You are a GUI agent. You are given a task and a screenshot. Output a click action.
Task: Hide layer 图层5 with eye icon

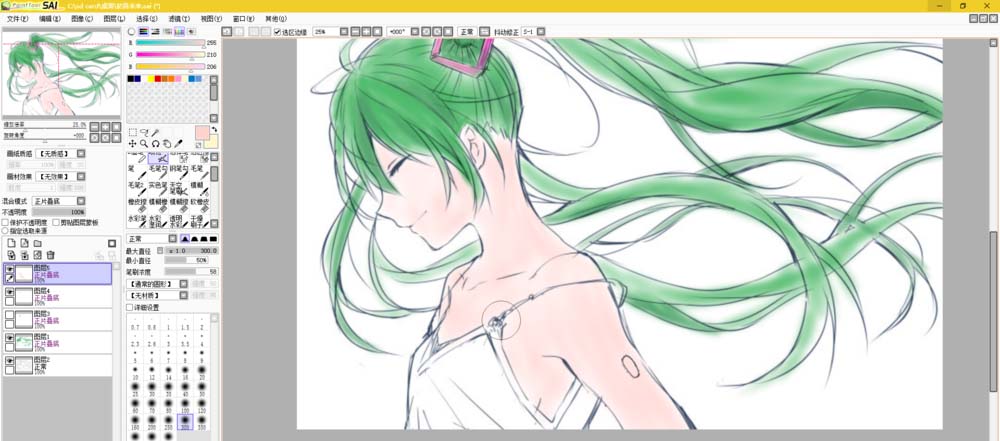10,269
